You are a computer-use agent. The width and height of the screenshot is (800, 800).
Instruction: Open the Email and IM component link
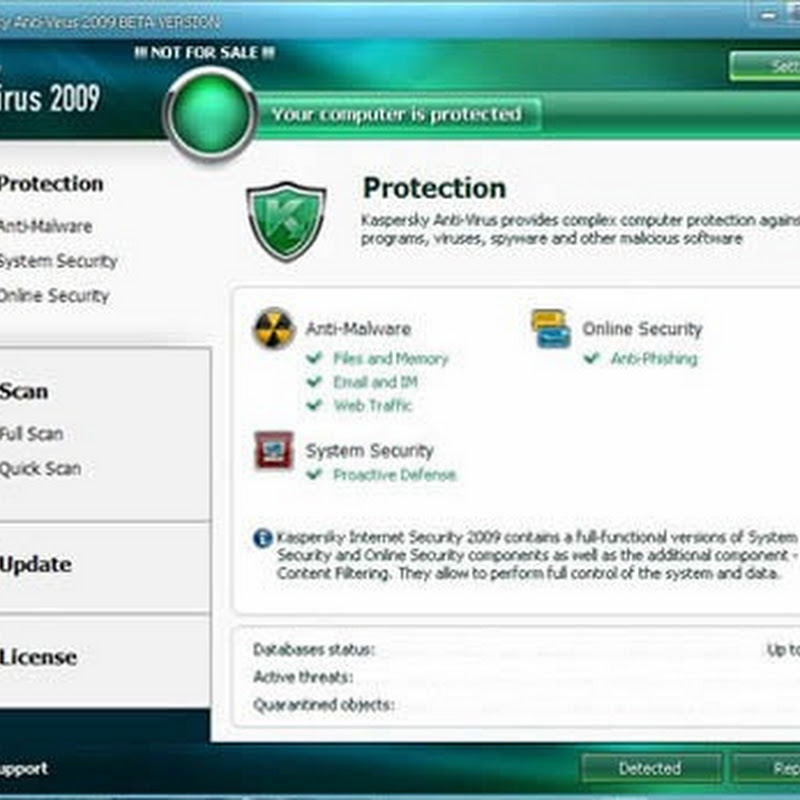[376, 382]
